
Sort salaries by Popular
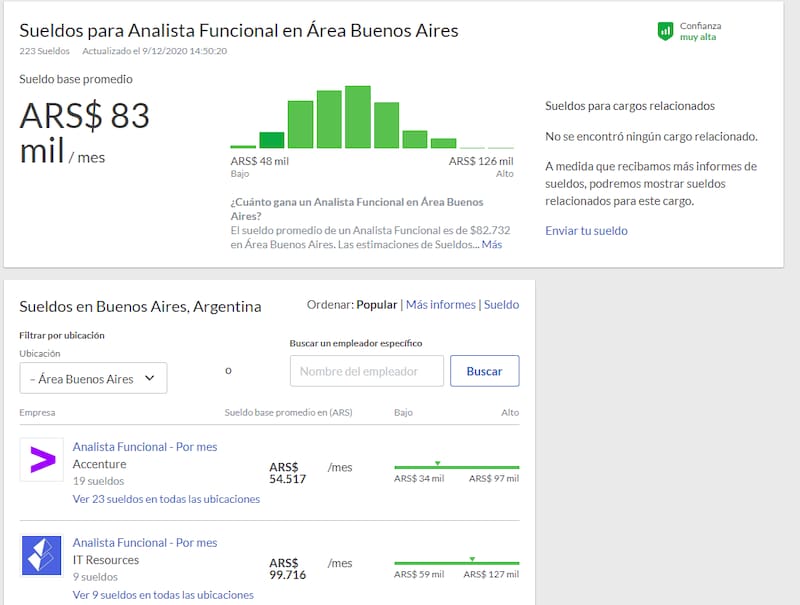point(377,305)
